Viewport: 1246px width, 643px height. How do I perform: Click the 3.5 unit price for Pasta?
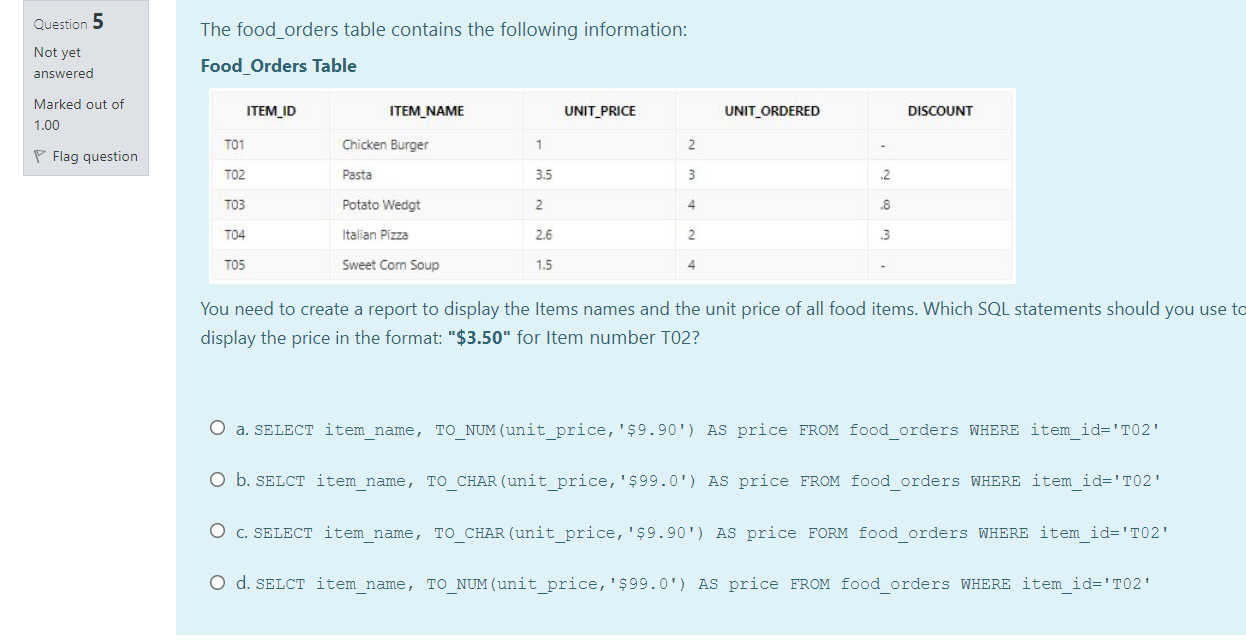[544, 175]
